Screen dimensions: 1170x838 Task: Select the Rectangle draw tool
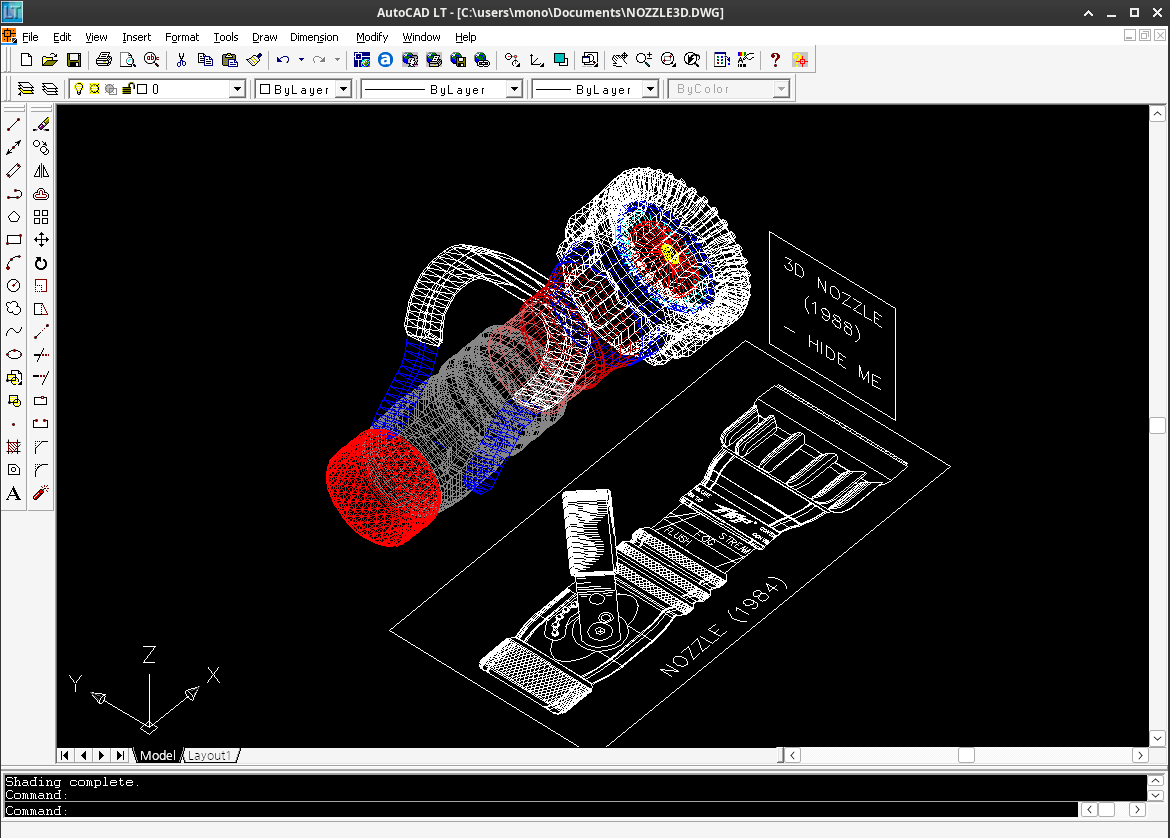tap(13, 240)
